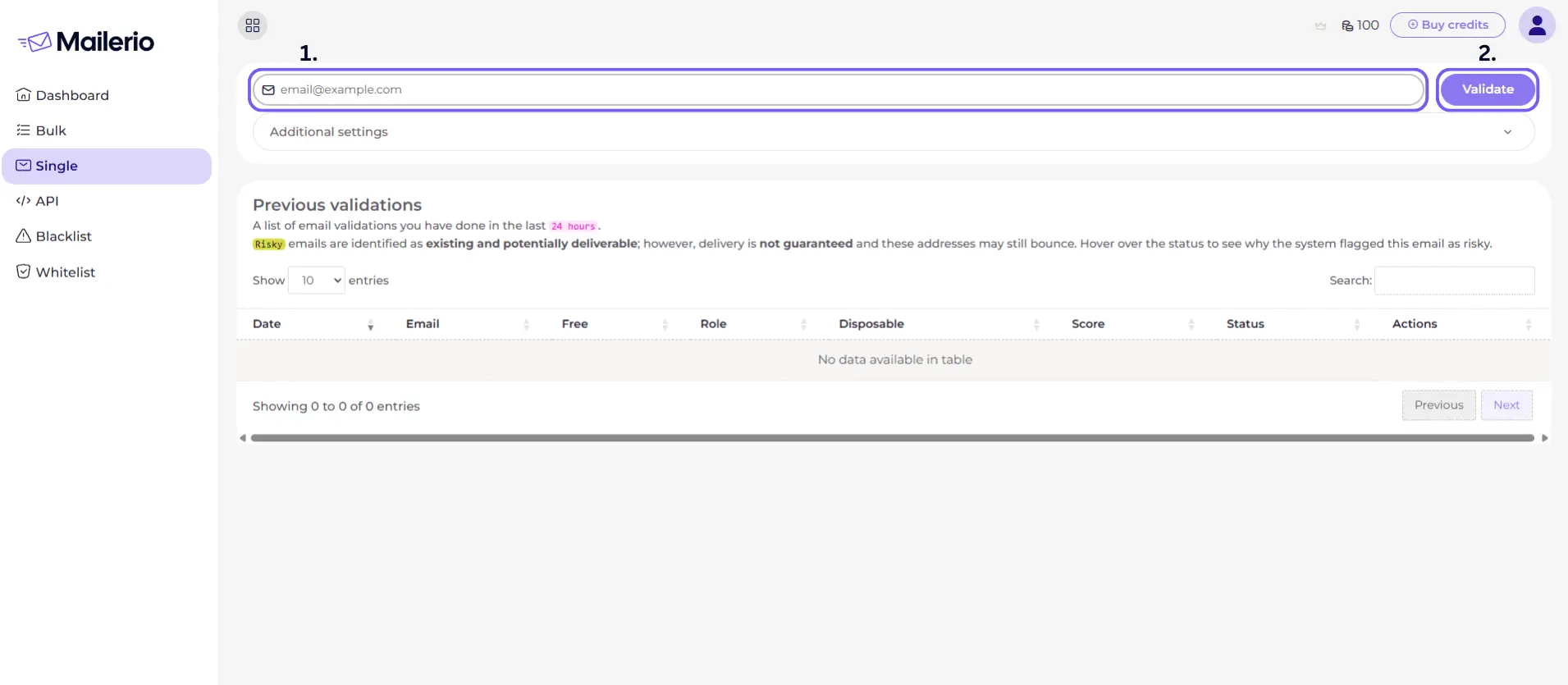
Task: Click the Next pagination button
Action: tap(1506, 405)
